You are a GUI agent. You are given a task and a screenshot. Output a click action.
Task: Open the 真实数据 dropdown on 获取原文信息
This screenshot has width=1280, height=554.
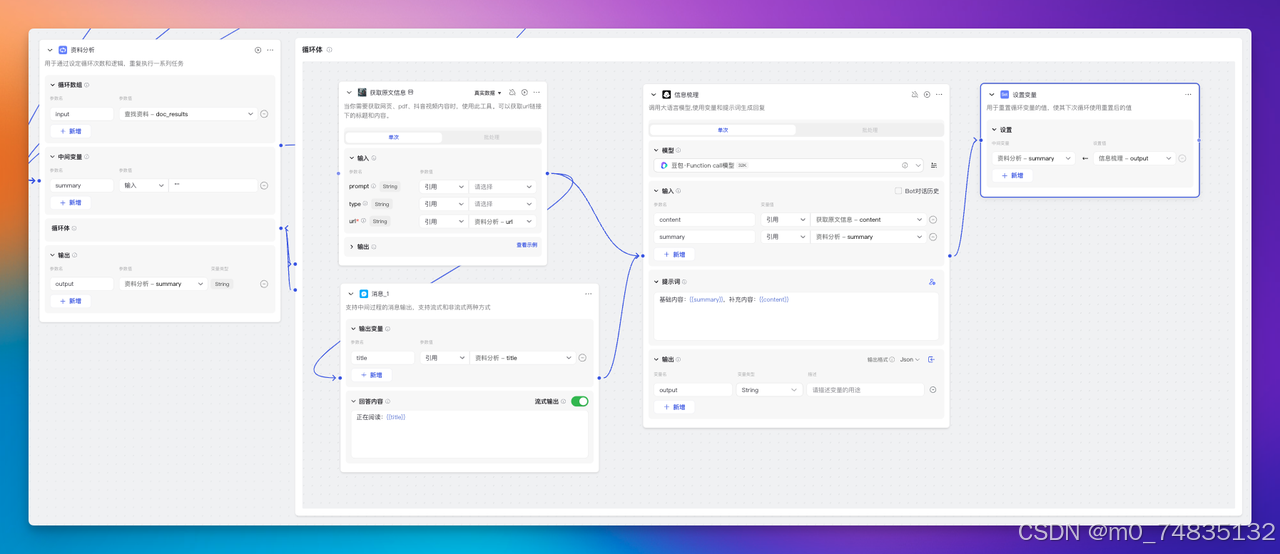(488, 92)
